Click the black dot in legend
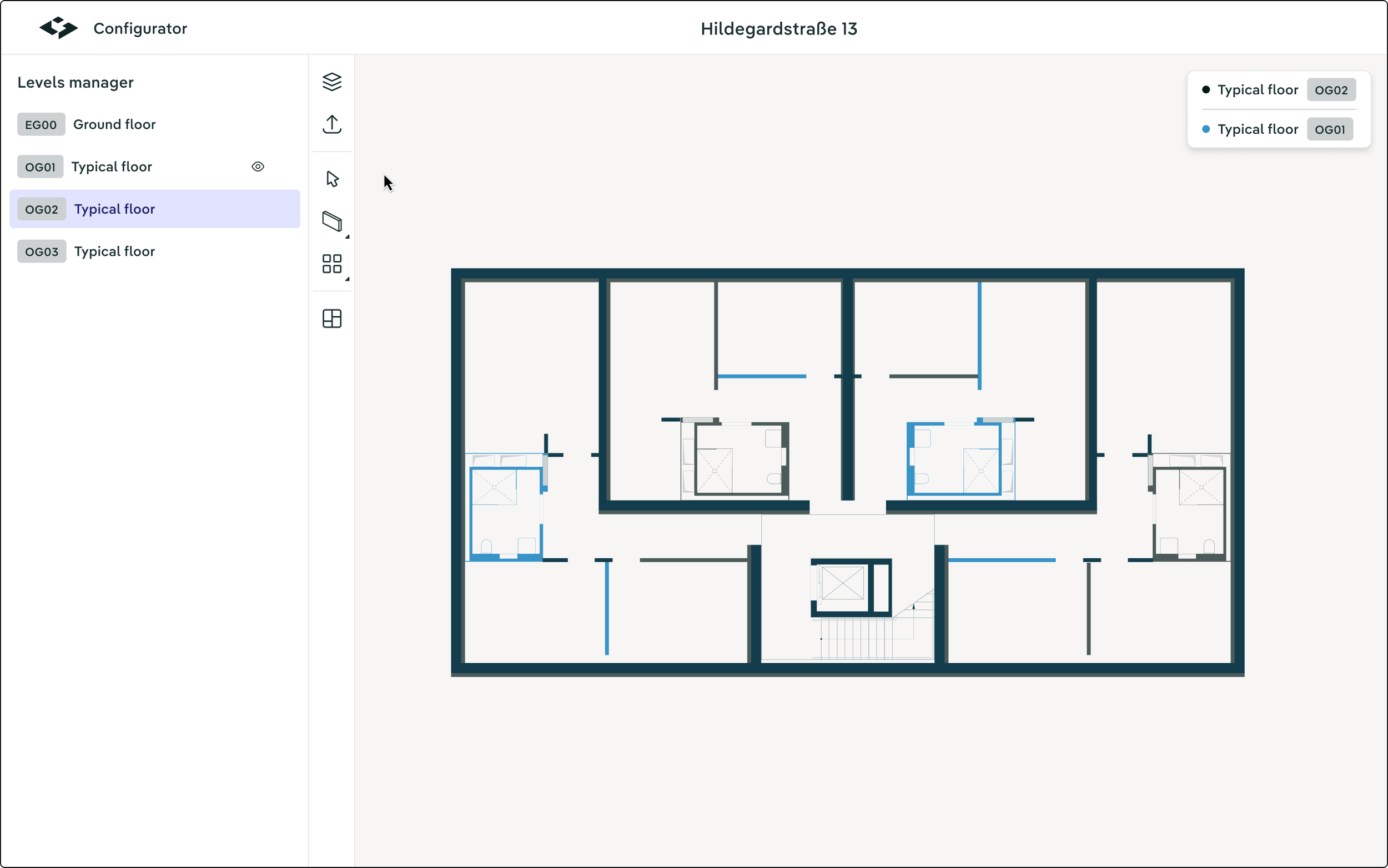The height and width of the screenshot is (868, 1388). click(x=1206, y=90)
